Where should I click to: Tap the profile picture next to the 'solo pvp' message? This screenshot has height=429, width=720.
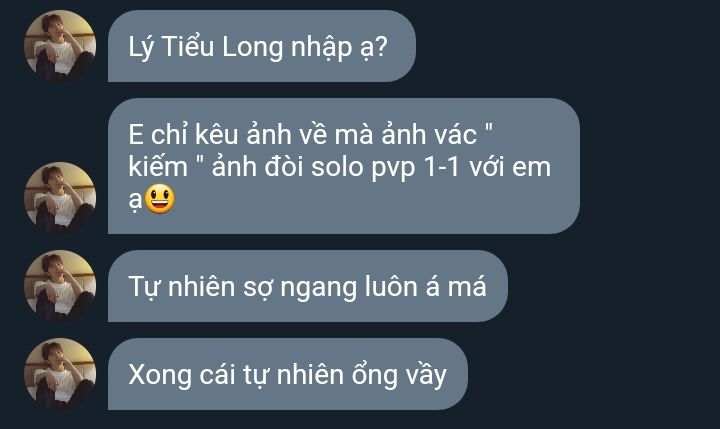point(60,198)
